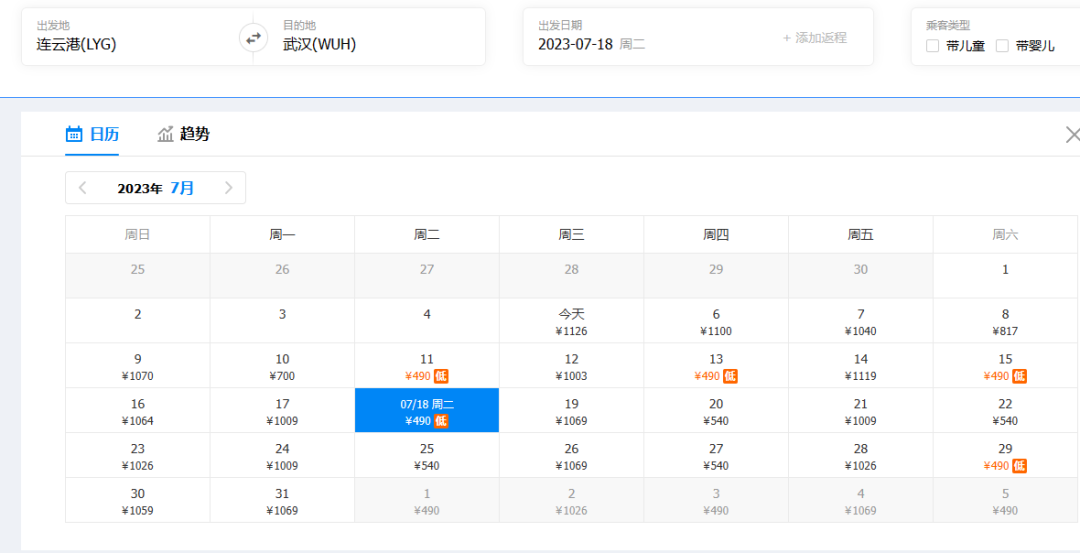Select 今天 priced ¥1126
The height and width of the screenshot is (553, 1080).
572,320
